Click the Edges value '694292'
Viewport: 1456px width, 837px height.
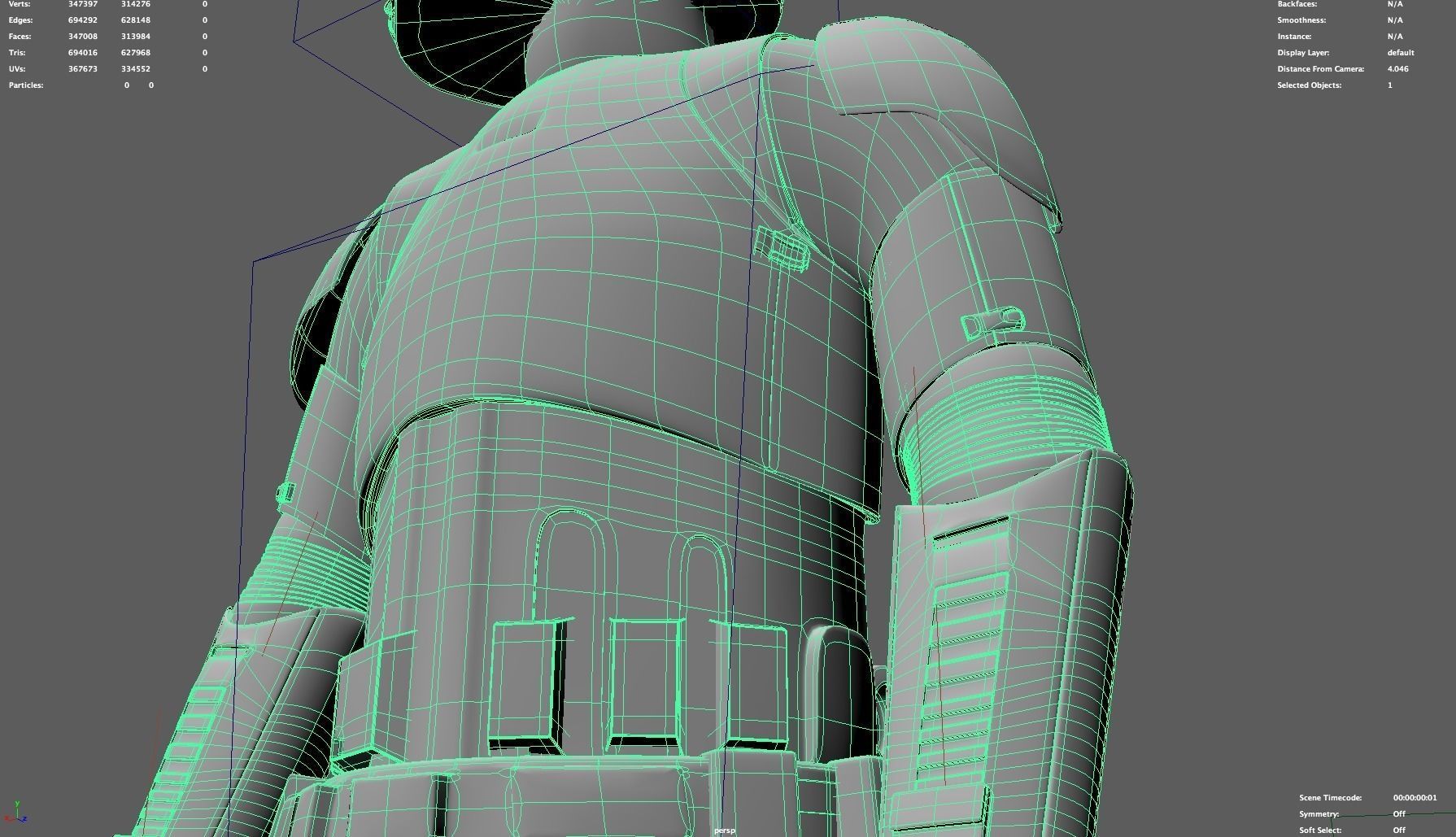click(83, 20)
